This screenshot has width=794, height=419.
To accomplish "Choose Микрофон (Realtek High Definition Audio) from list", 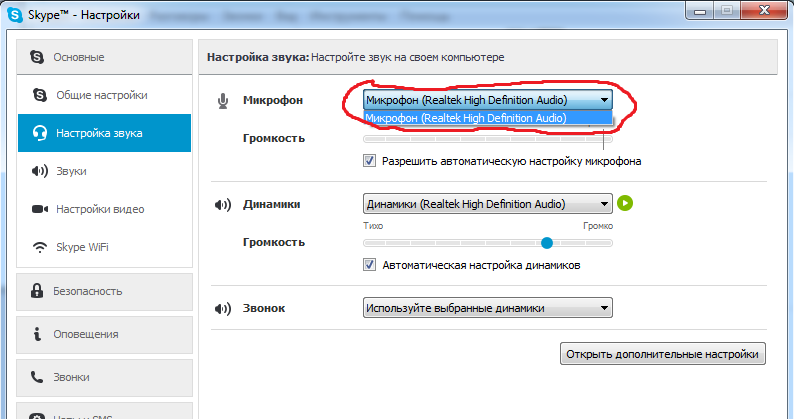I will (488, 118).
